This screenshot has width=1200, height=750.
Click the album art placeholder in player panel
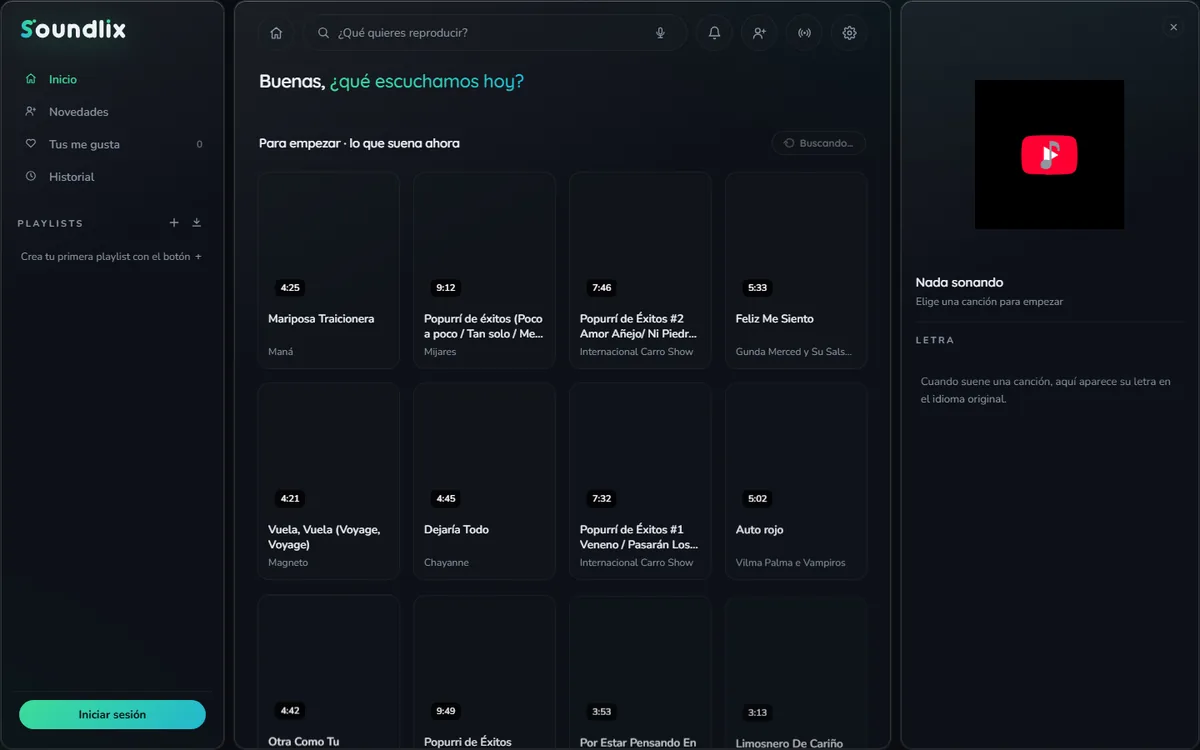[x=1049, y=155]
